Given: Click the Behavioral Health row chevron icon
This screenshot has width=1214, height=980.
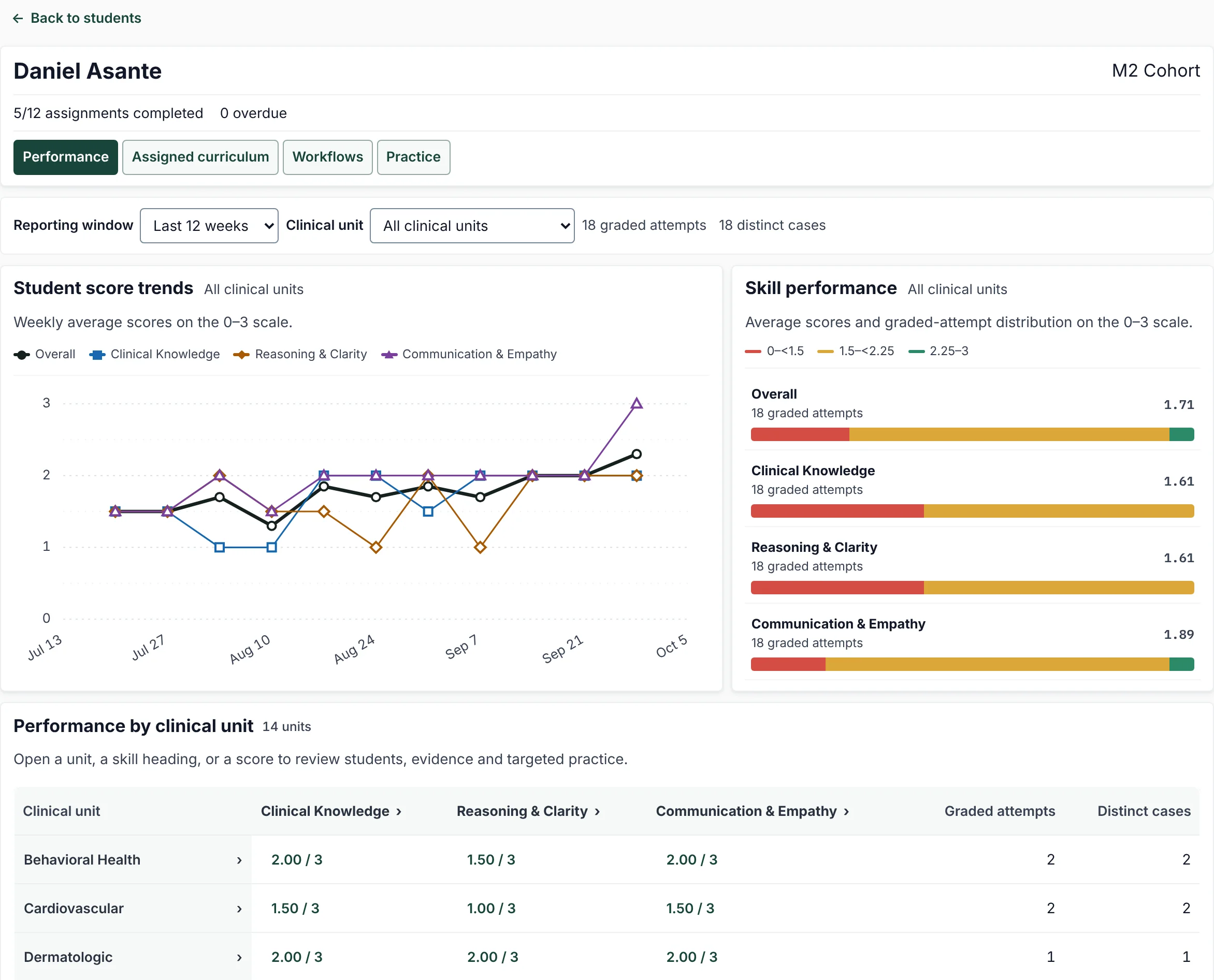Looking at the screenshot, I should click(x=239, y=860).
